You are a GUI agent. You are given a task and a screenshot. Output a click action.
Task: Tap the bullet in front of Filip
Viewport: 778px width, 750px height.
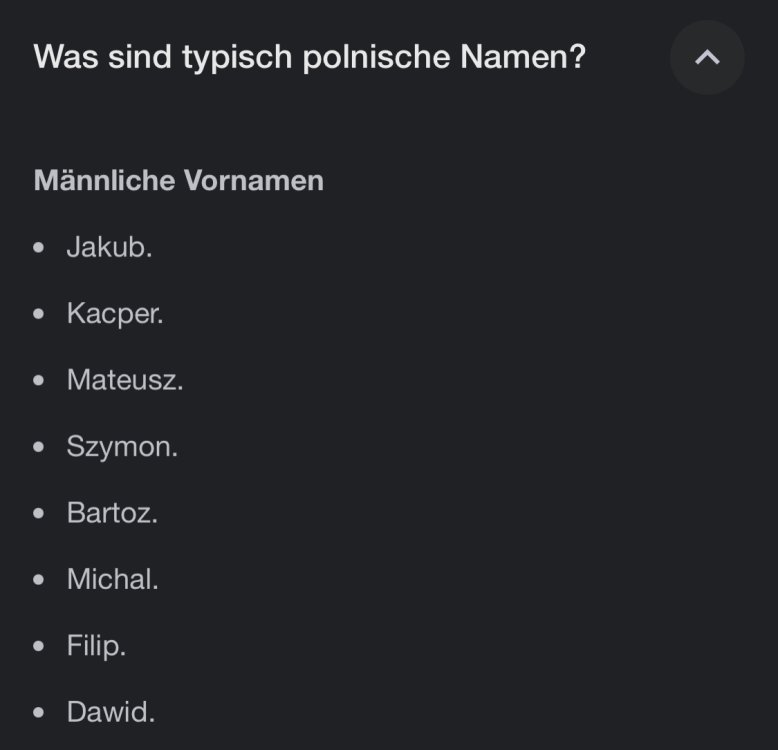[39, 647]
